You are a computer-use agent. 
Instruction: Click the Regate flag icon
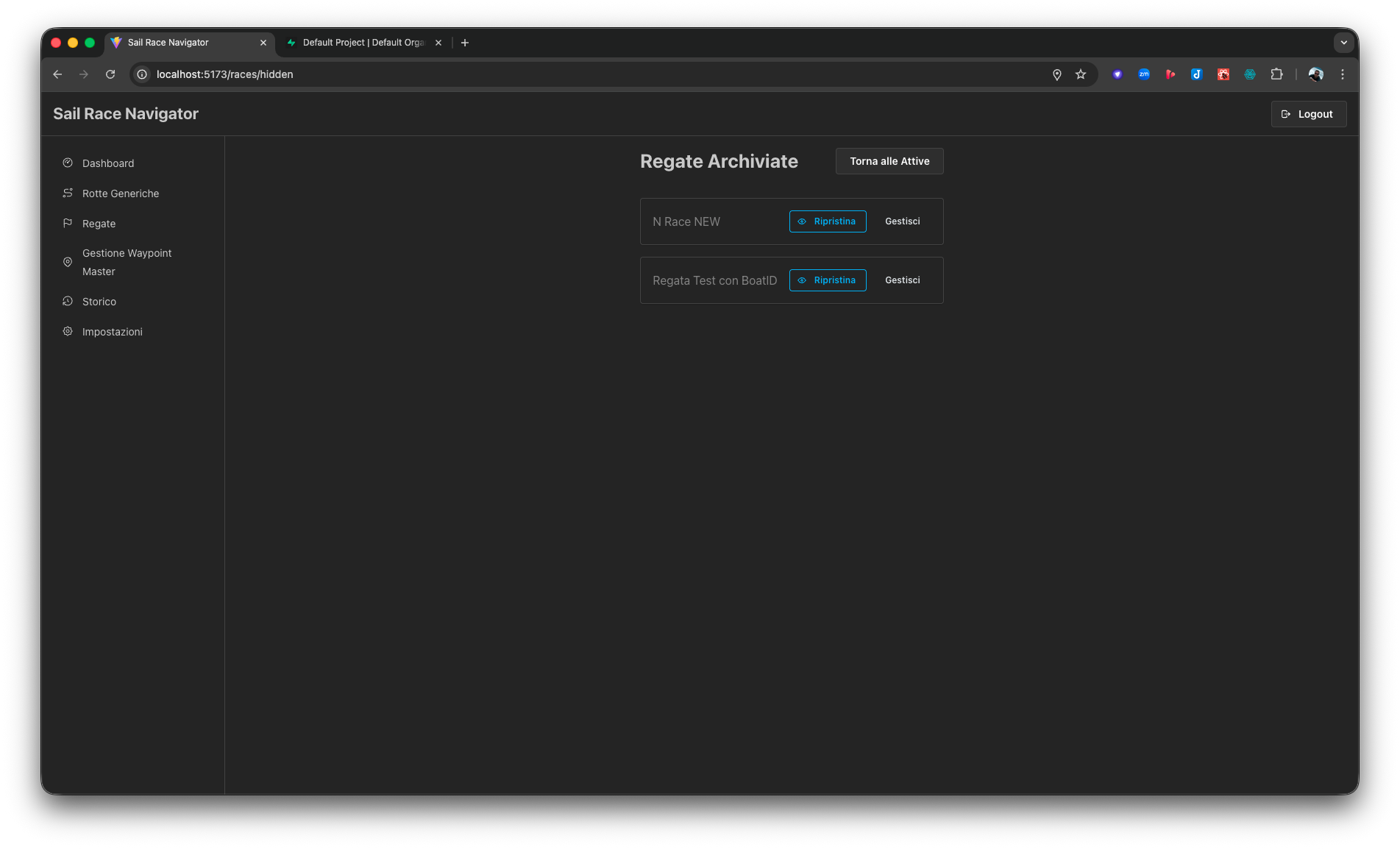click(x=68, y=223)
